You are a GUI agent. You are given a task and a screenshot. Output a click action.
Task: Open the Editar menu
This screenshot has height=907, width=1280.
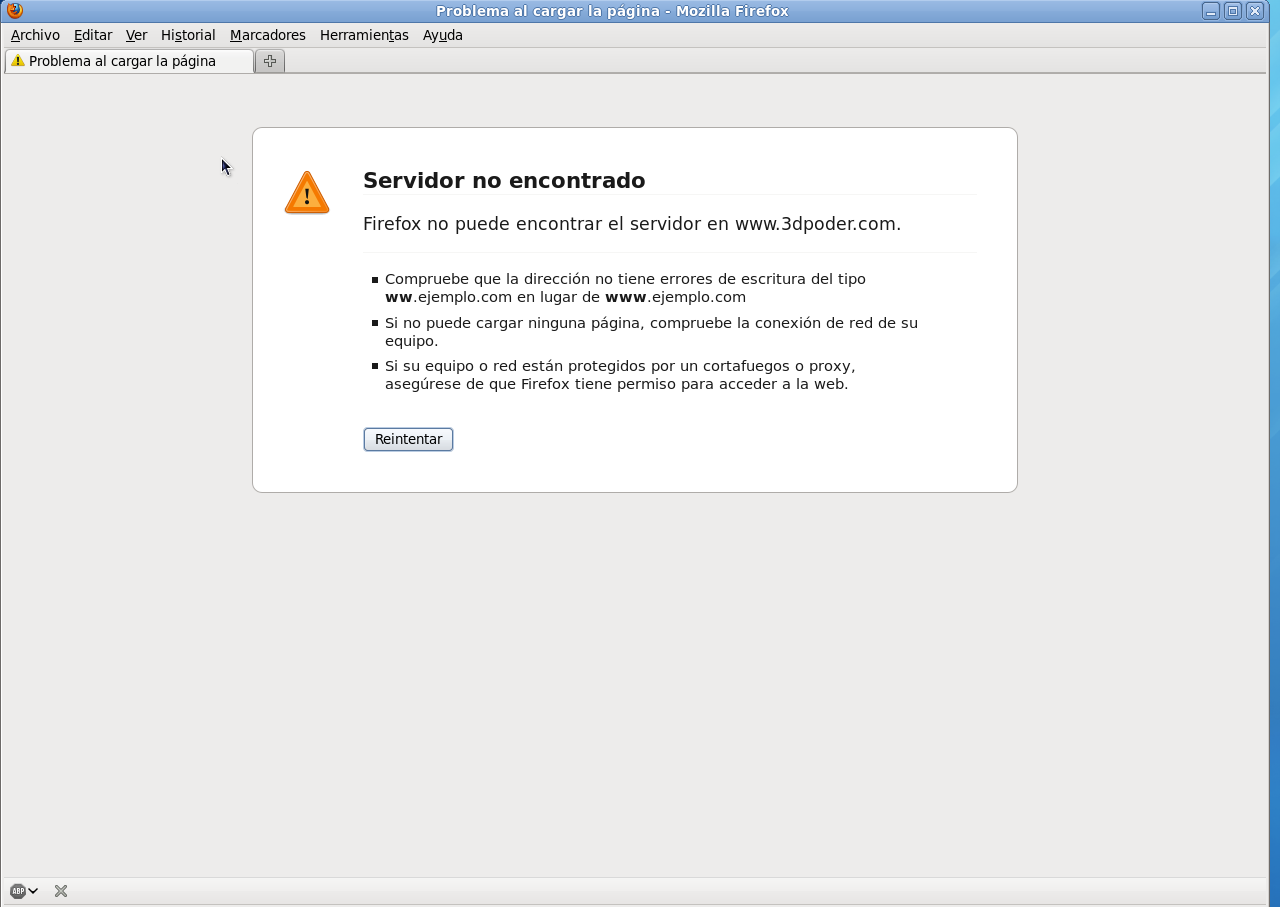pyautogui.click(x=93, y=35)
